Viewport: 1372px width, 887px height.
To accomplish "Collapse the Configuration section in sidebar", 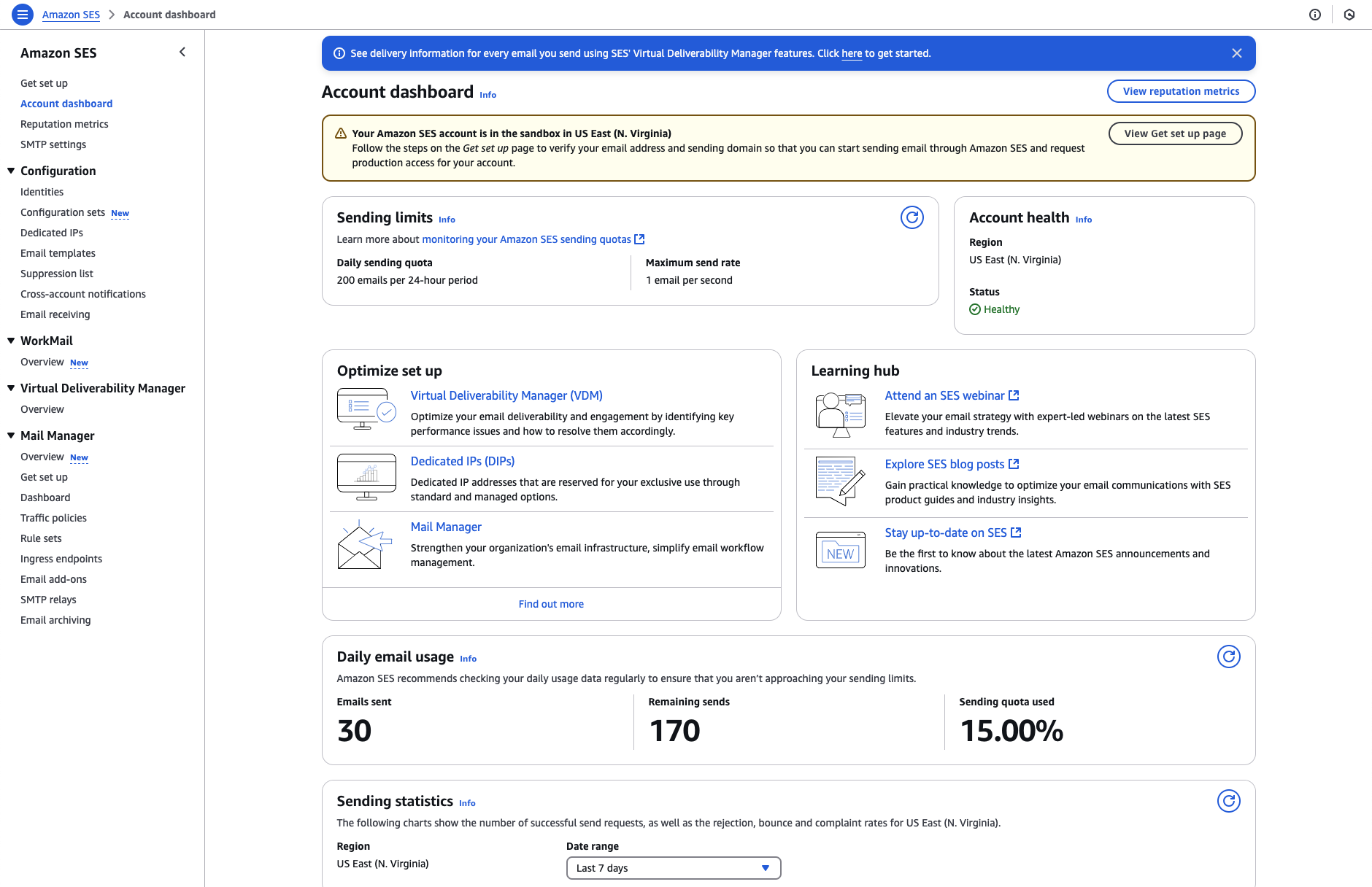I will (x=11, y=171).
